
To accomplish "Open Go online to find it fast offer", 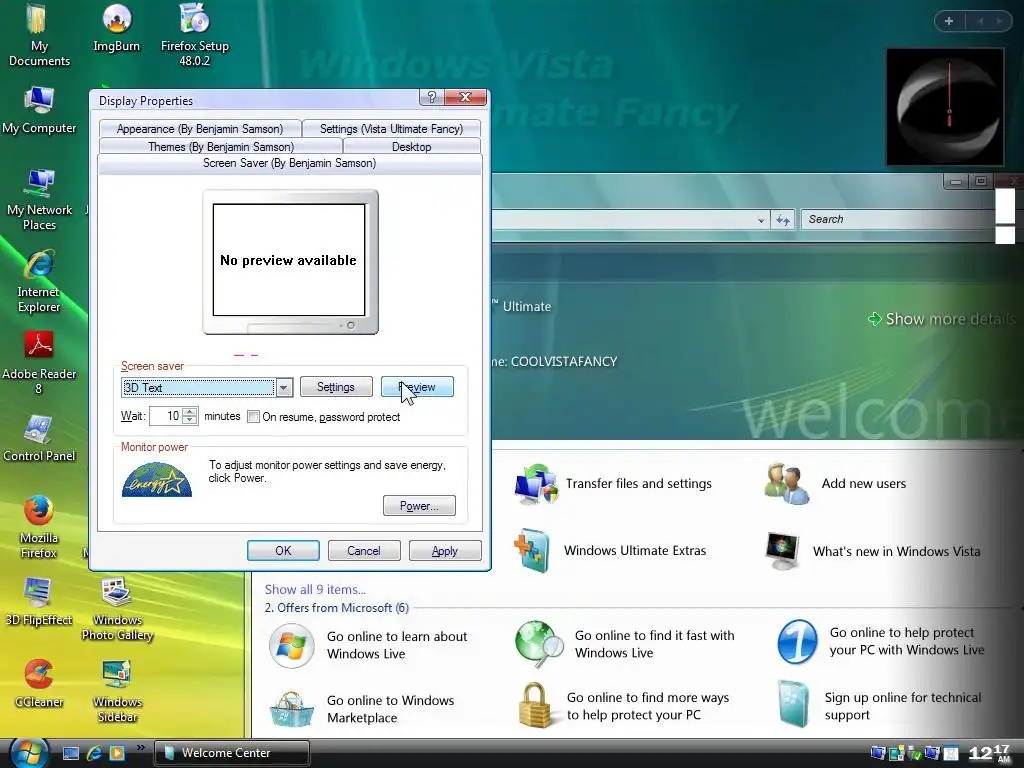I will click(625, 645).
